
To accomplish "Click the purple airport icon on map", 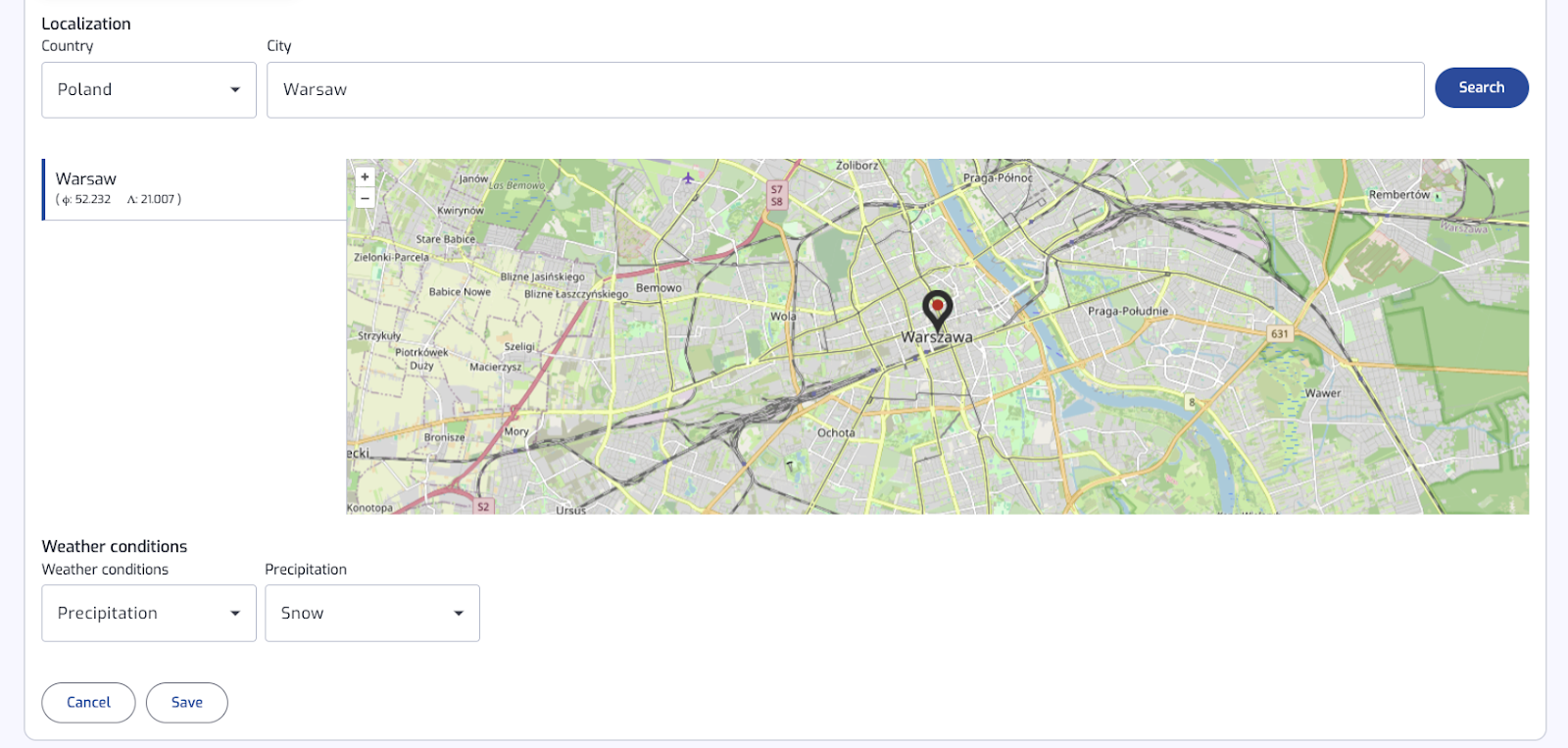I will (x=688, y=178).
